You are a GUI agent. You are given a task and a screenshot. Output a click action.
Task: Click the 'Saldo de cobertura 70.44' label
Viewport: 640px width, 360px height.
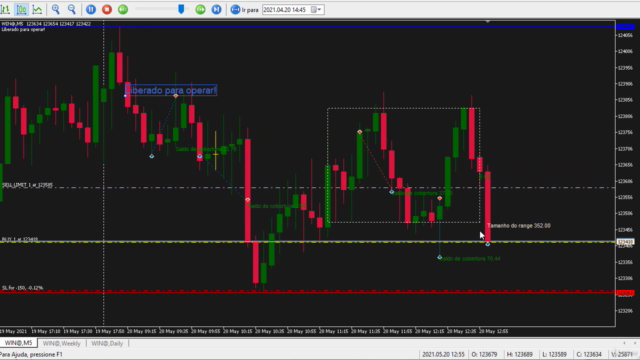tap(471, 258)
